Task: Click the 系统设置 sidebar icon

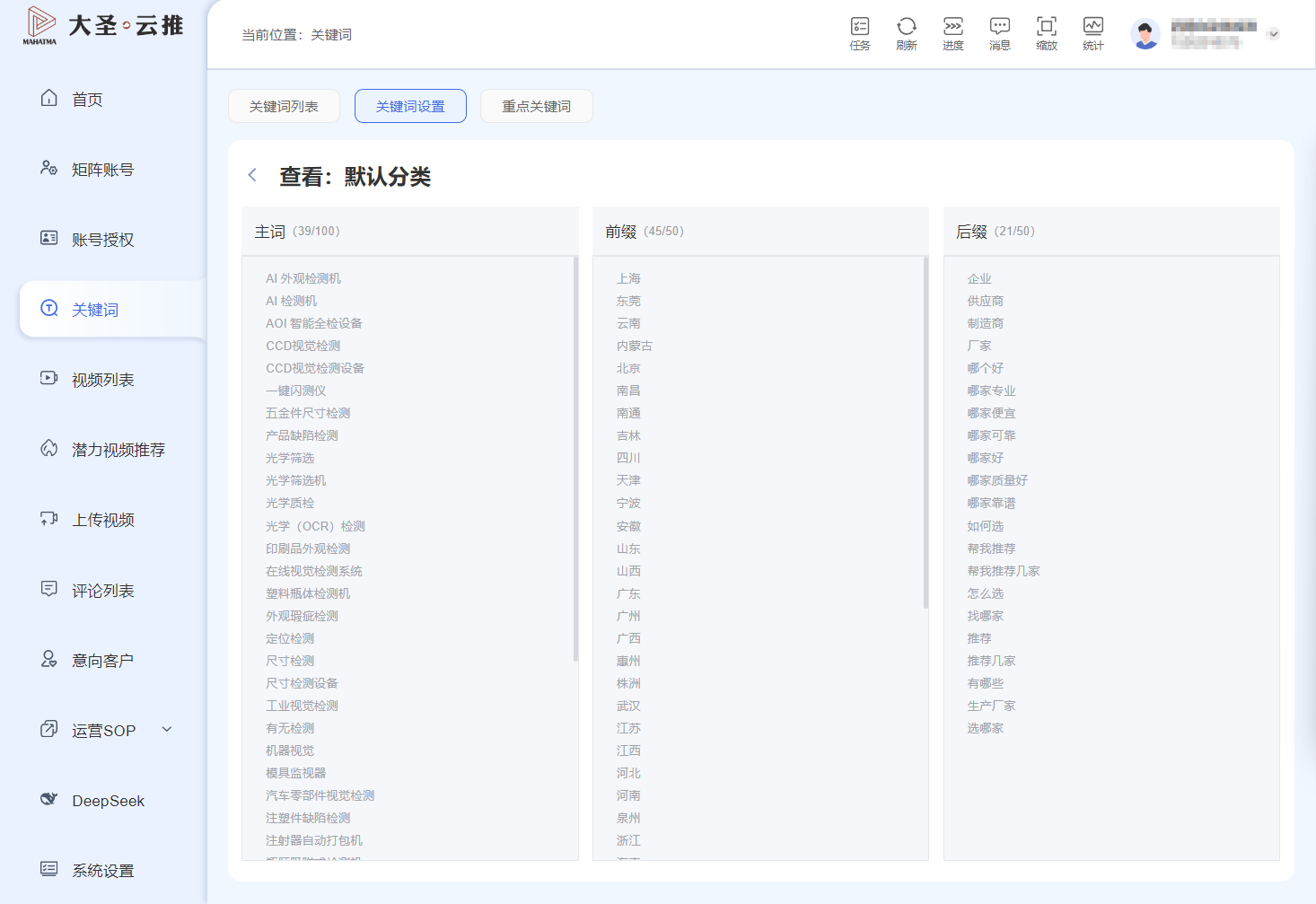Action: 49,869
